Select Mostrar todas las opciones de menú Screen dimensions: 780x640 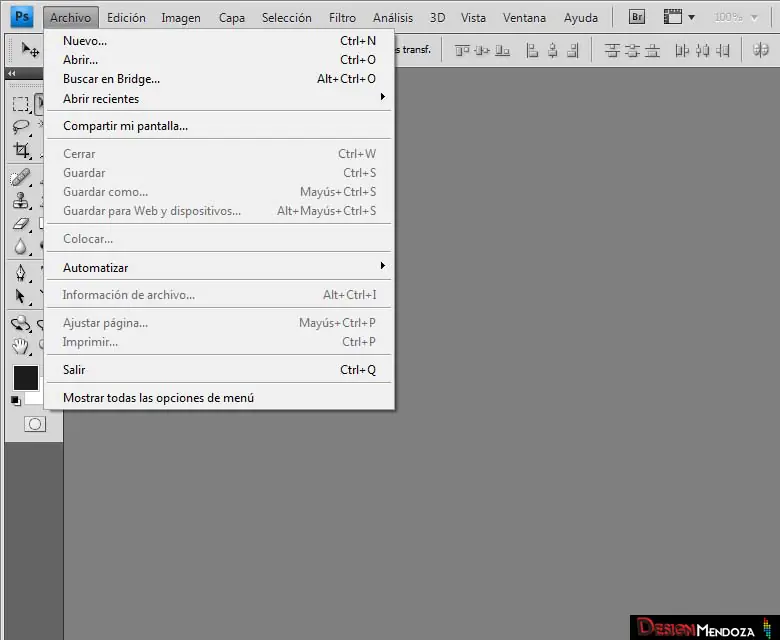coord(219,398)
